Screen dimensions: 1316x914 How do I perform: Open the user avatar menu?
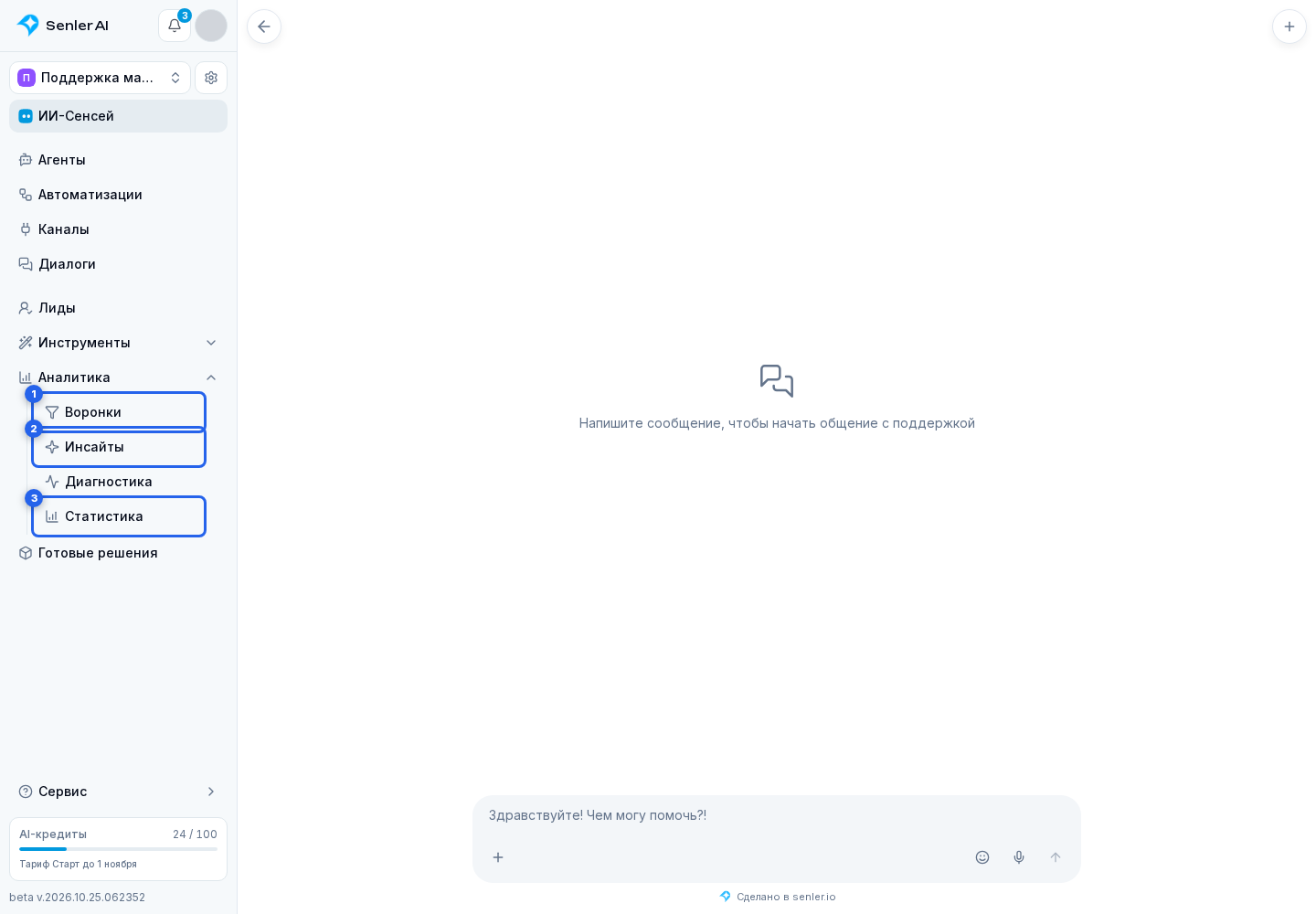211,26
